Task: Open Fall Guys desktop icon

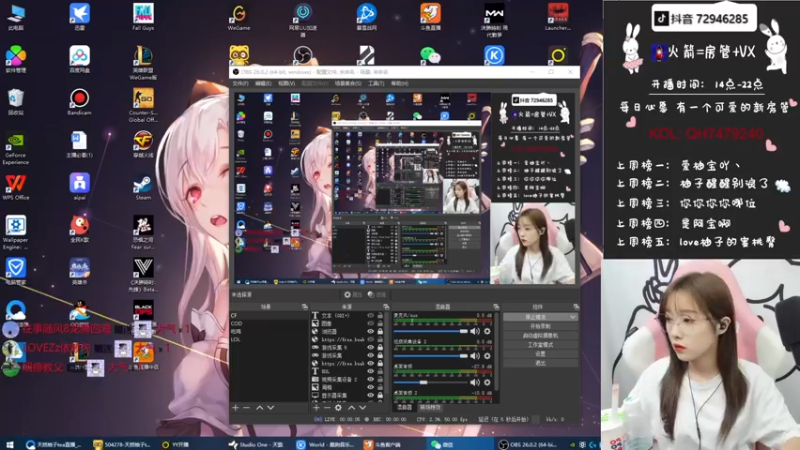Action: point(143,17)
